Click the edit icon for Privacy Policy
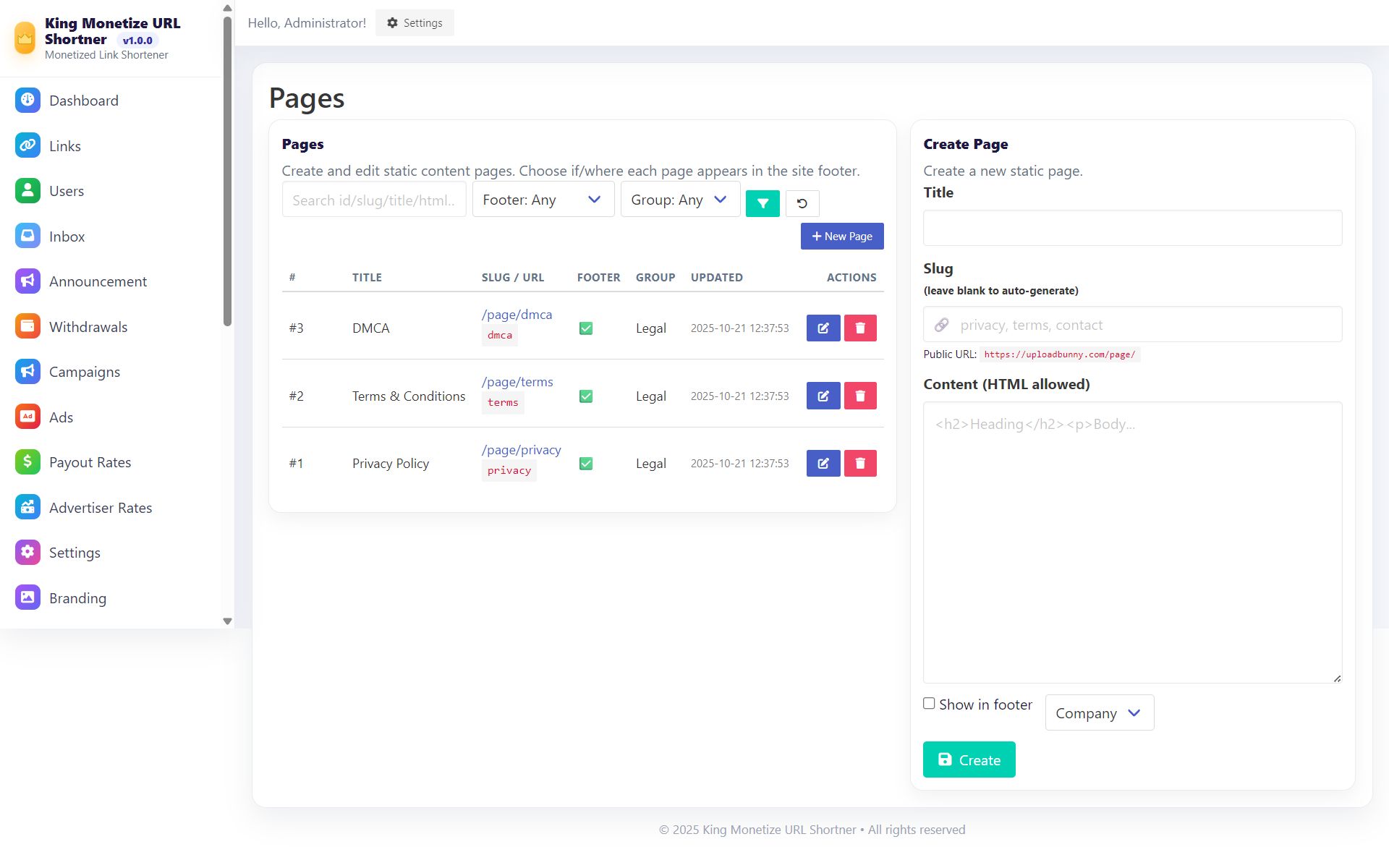Viewport: 1389px width, 868px height. pyautogui.click(x=823, y=464)
